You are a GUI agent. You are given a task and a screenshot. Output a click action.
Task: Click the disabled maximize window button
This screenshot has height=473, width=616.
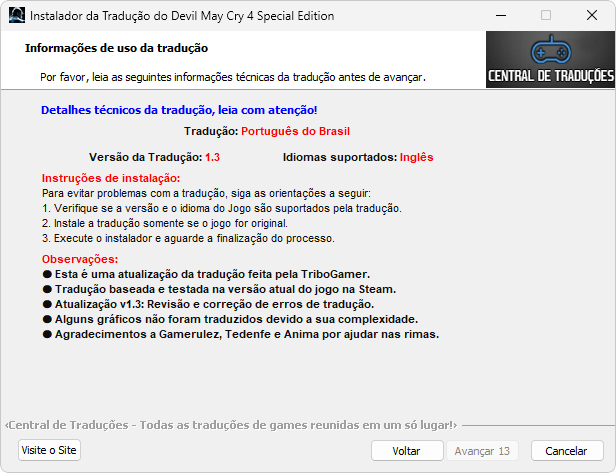tap(546, 16)
